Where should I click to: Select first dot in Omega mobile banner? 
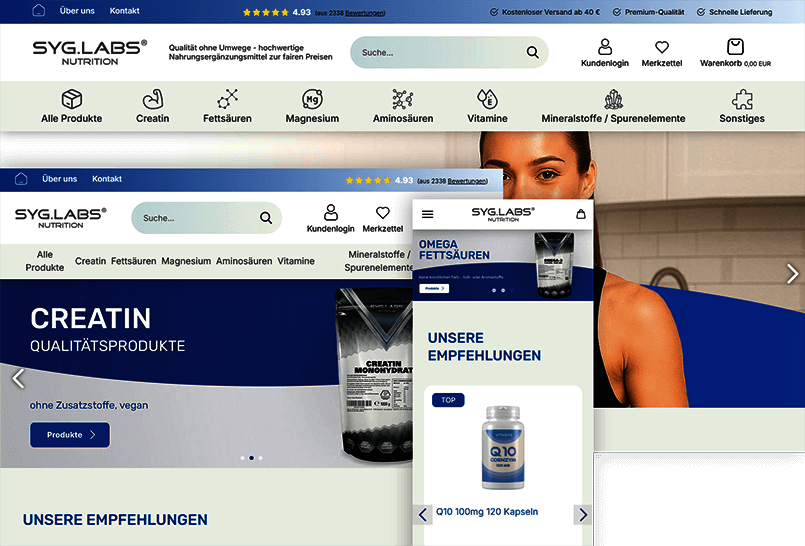(493, 290)
